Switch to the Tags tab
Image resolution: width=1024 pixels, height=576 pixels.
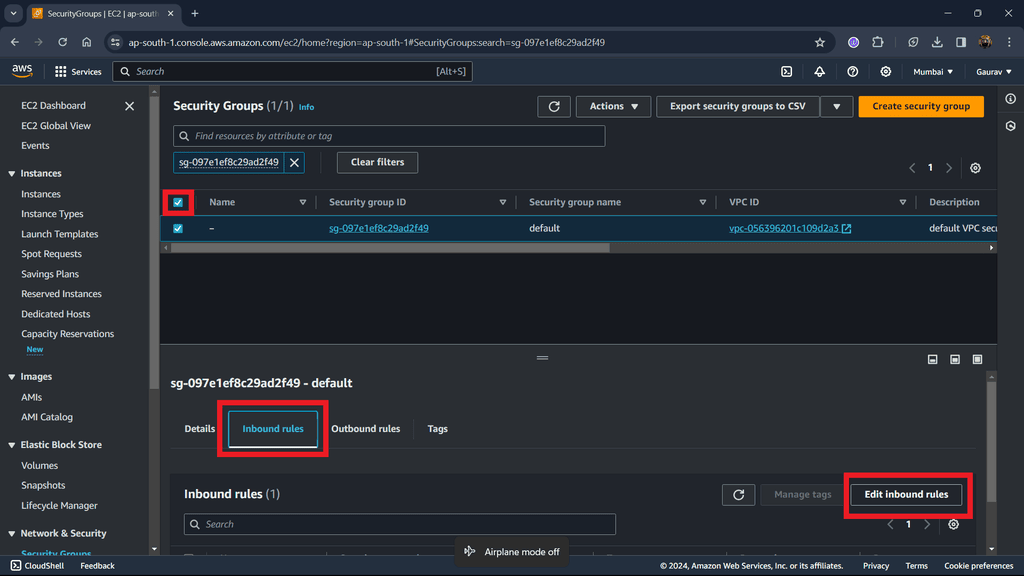(x=438, y=429)
